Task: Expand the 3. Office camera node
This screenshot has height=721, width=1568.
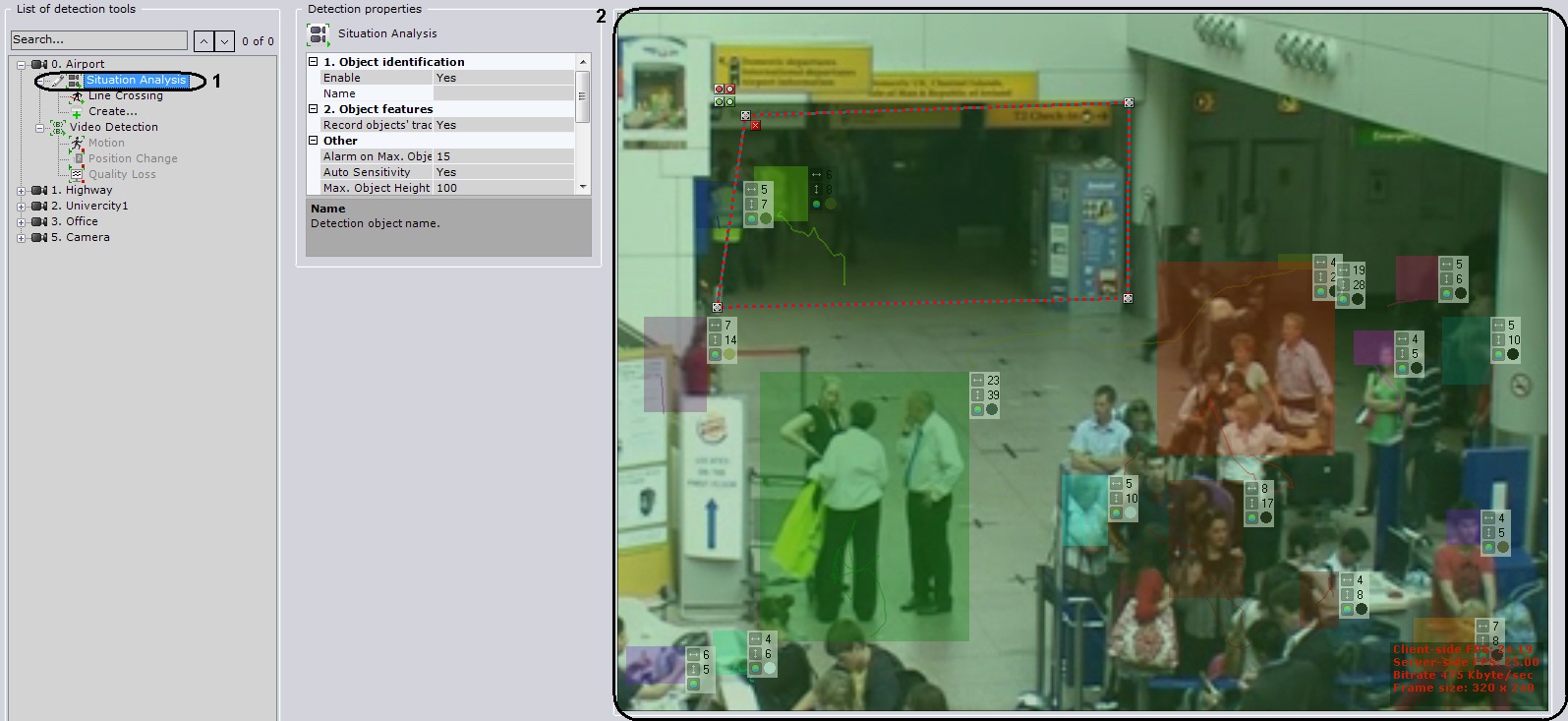Action: [x=22, y=222]
